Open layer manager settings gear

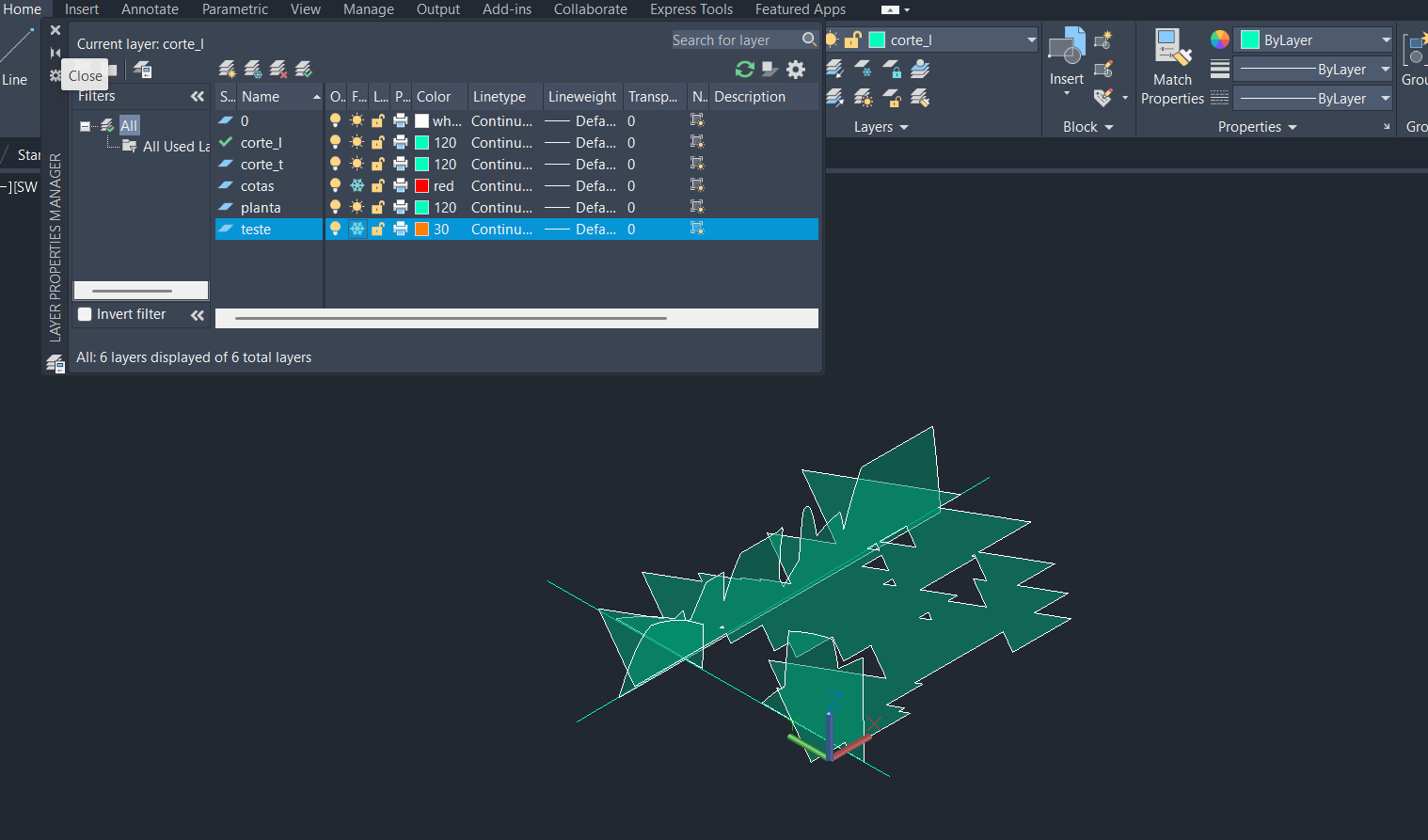click(796, 69)
